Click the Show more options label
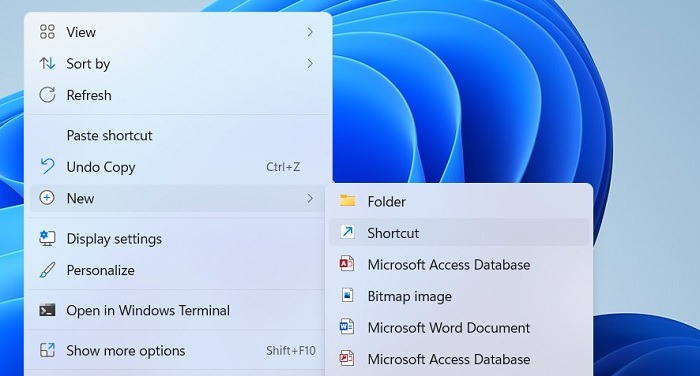This screenshot has height=376, width=700. 126,351
